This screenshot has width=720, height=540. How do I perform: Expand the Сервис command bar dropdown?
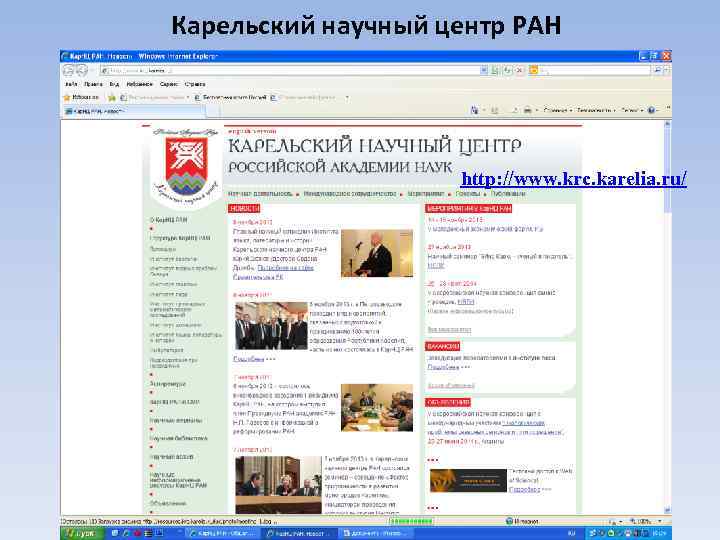click(x=632, y=110)
